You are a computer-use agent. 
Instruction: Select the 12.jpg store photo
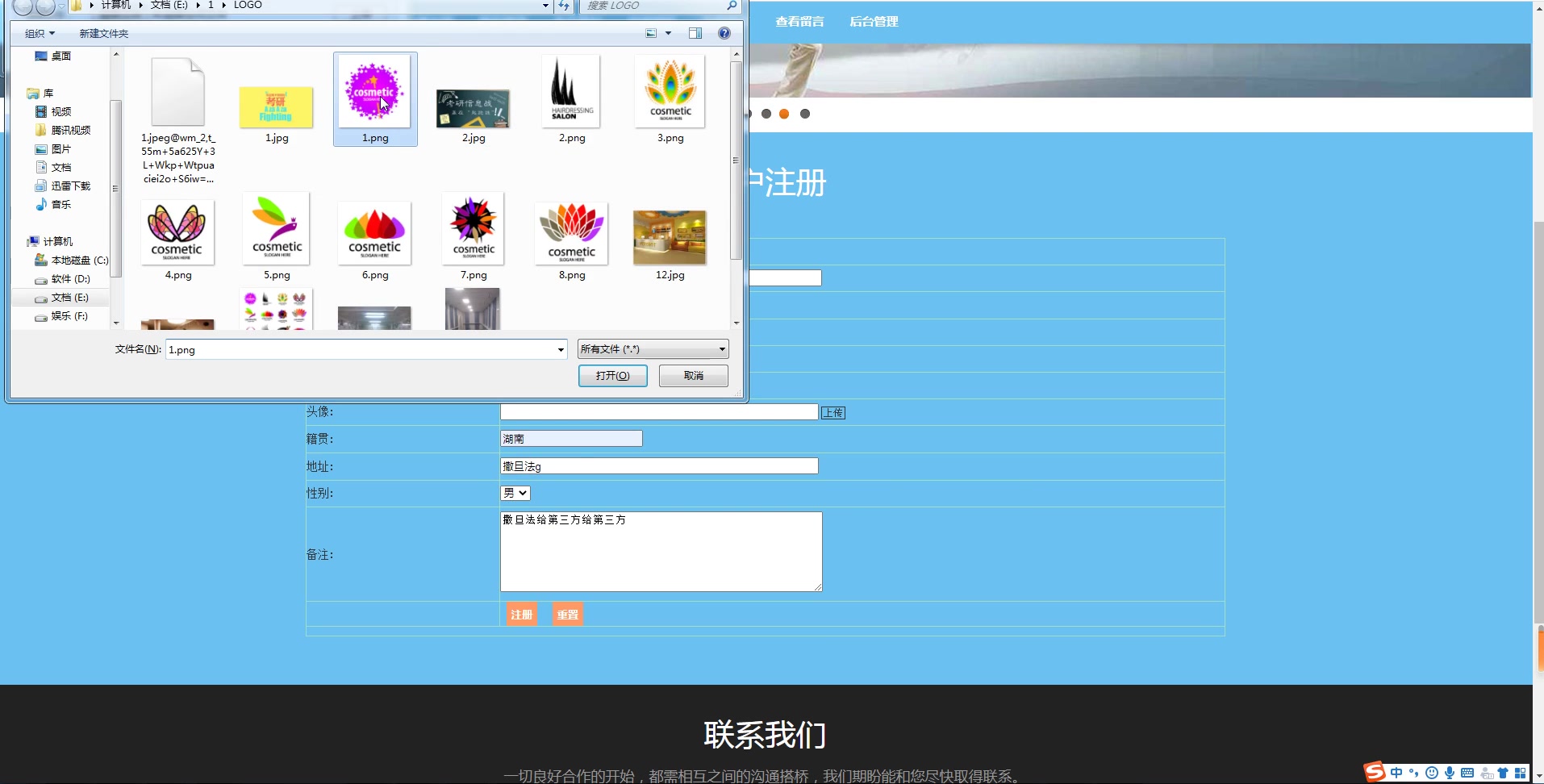click(670, 237)
